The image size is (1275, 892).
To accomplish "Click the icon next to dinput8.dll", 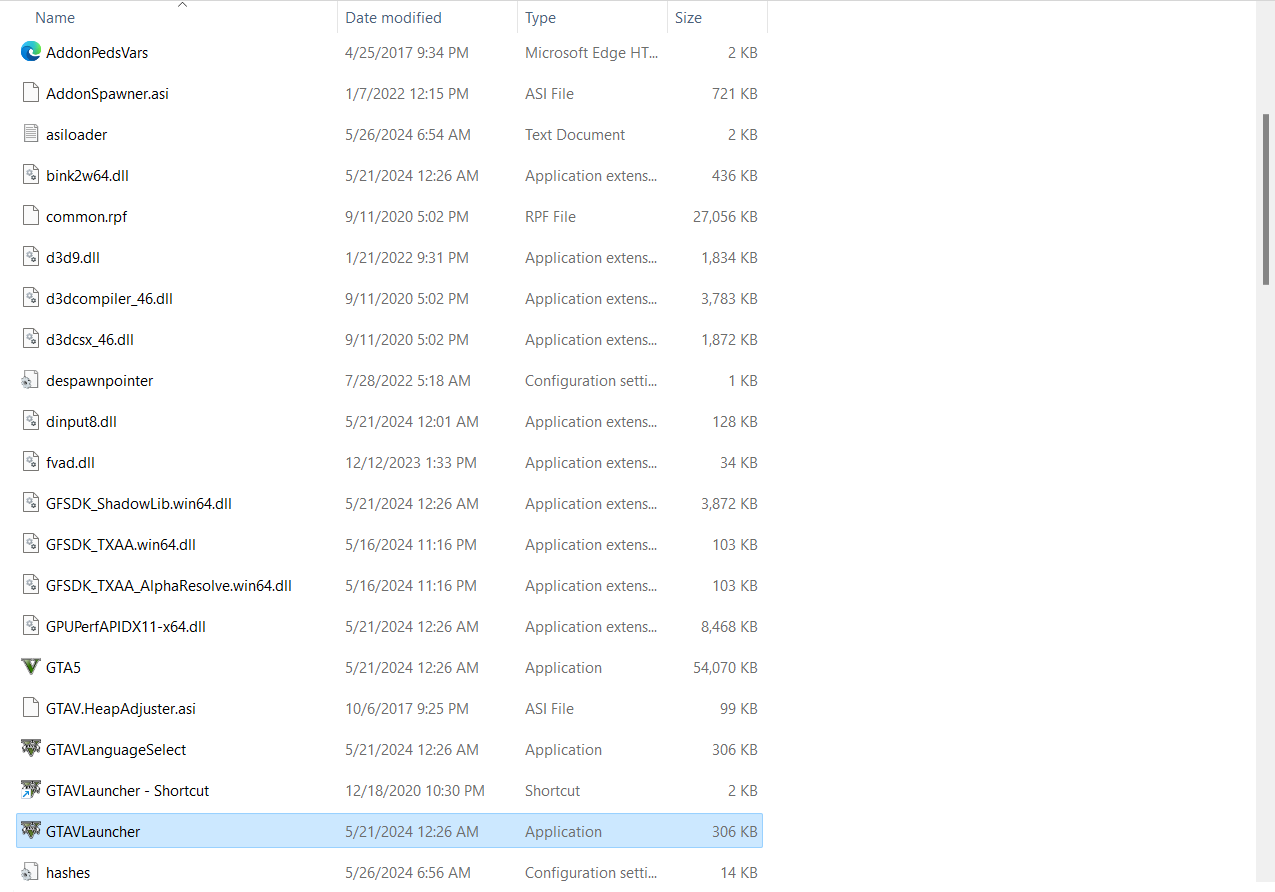I will click(31, 421).
